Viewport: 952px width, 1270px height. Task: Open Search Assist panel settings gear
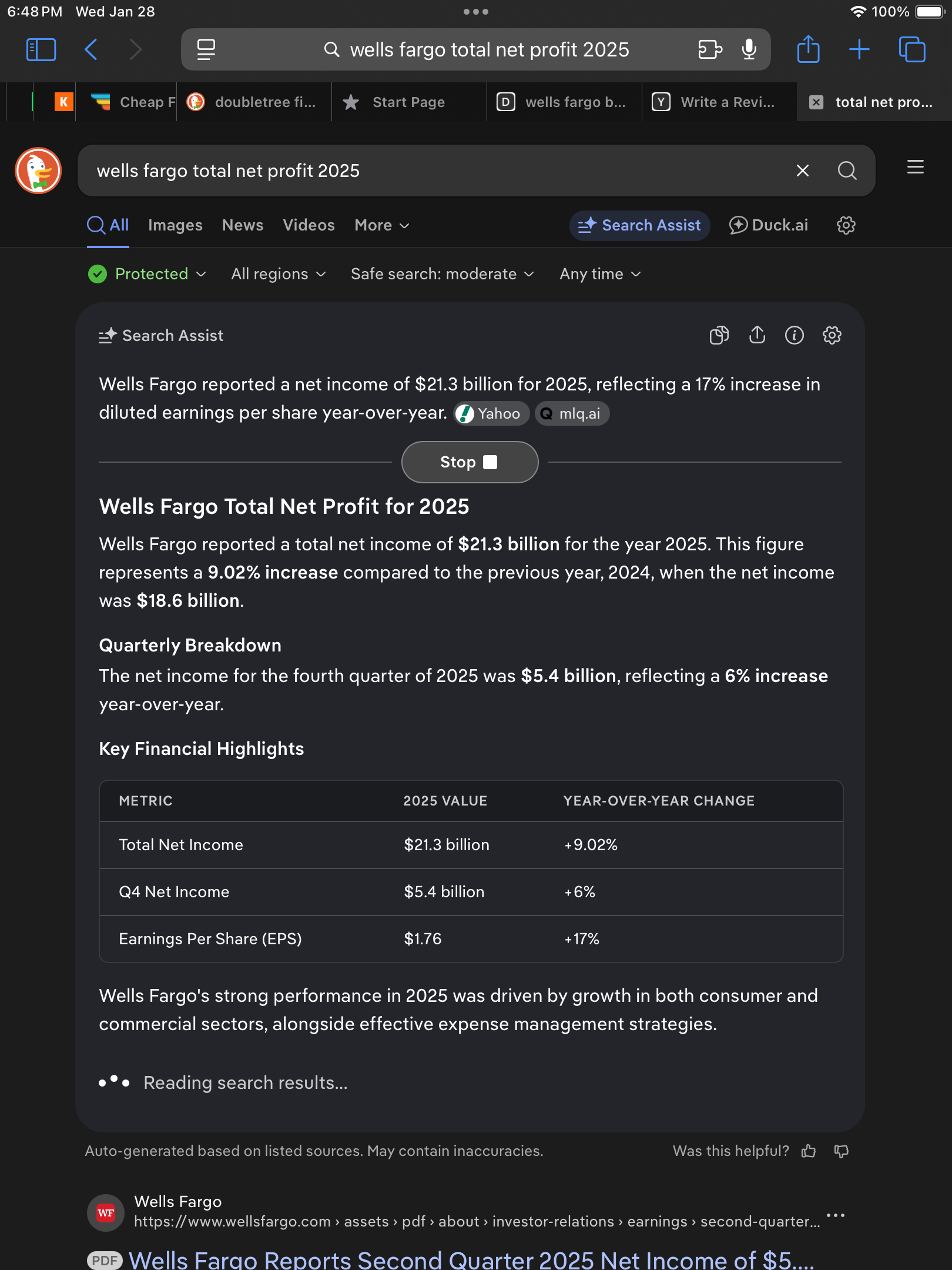pyautogui.click(x=832, y=336)
